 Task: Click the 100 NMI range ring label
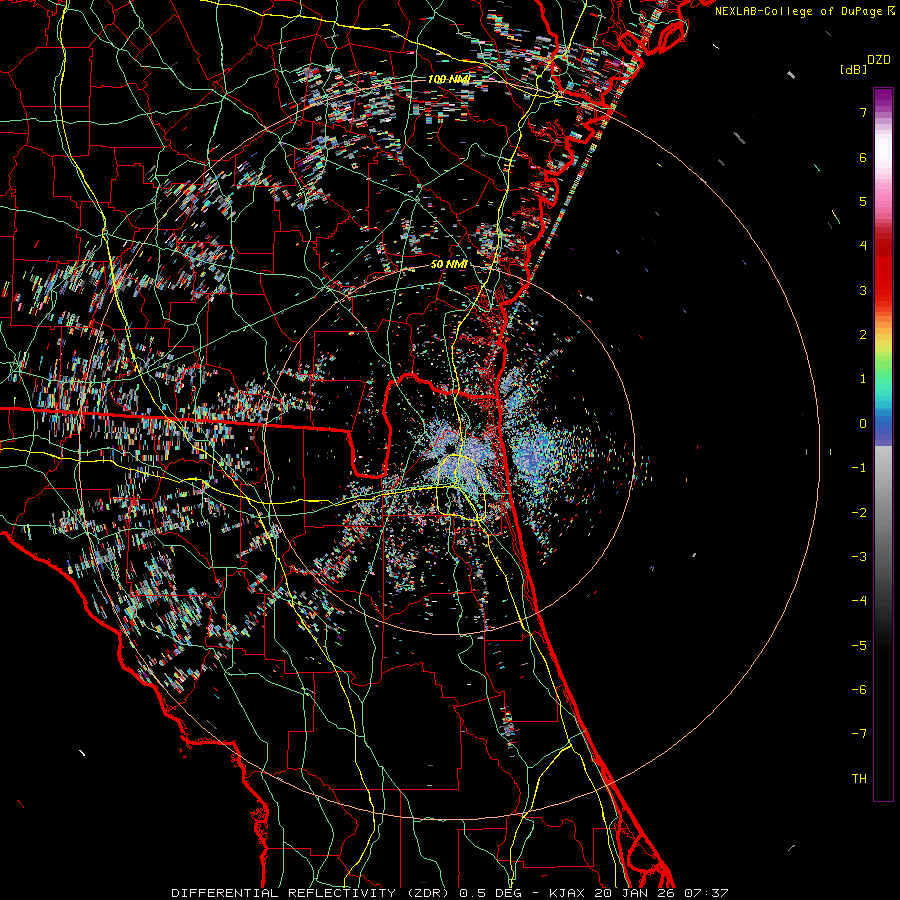449,79
